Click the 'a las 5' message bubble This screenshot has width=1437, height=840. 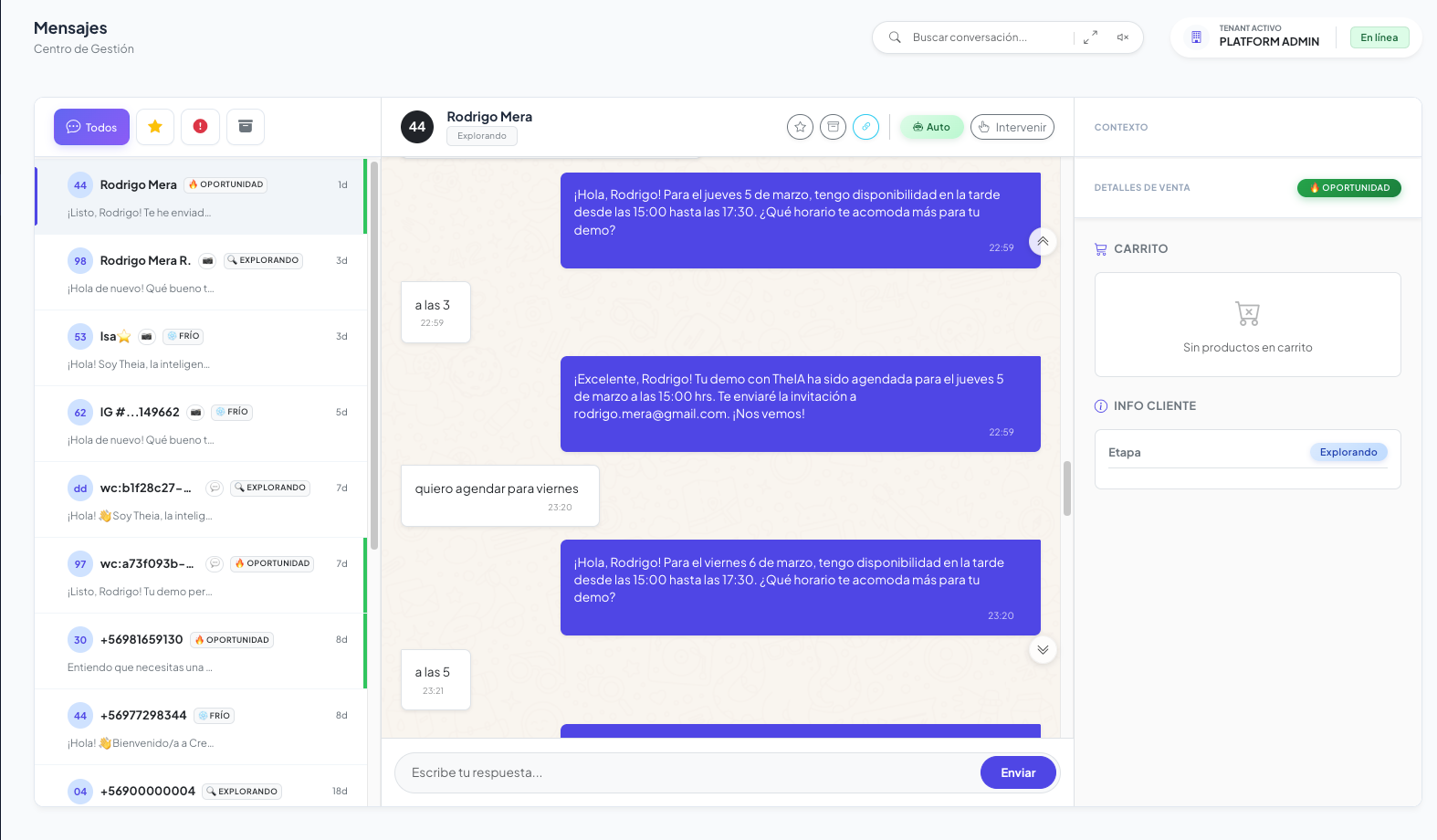[435, 679]
